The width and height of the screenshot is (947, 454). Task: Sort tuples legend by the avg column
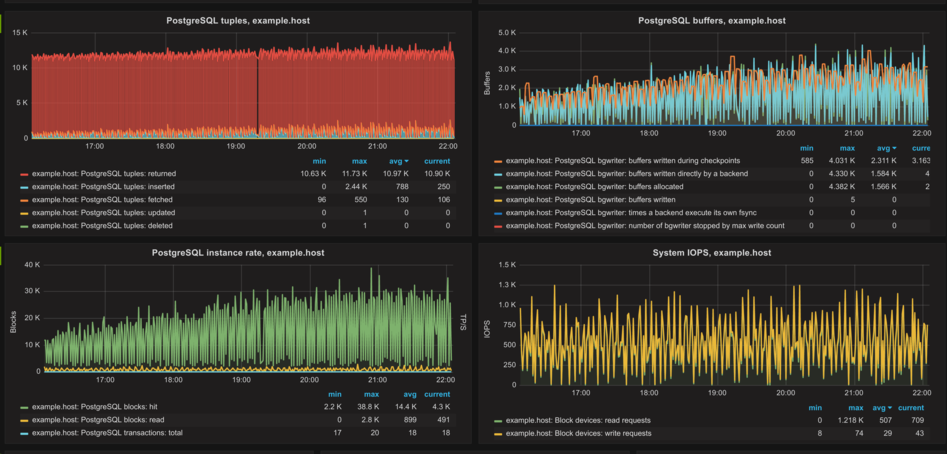pyautogui.click(x=400, y=161)
